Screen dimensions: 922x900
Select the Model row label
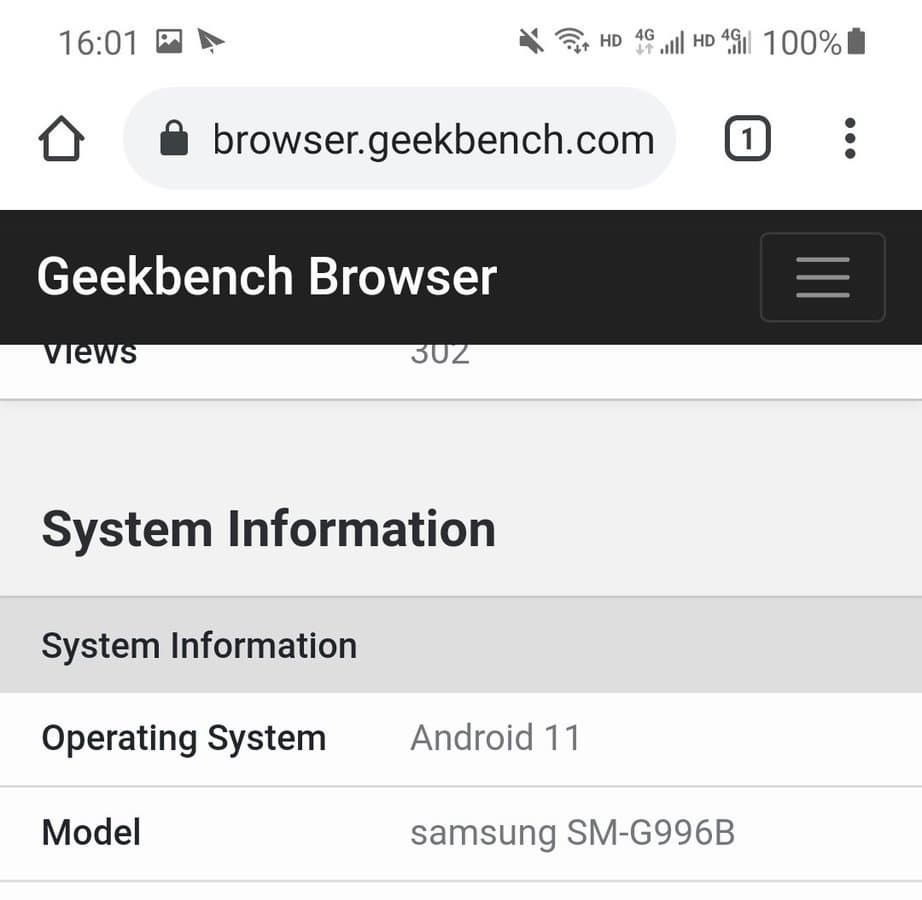click(91, 832)
